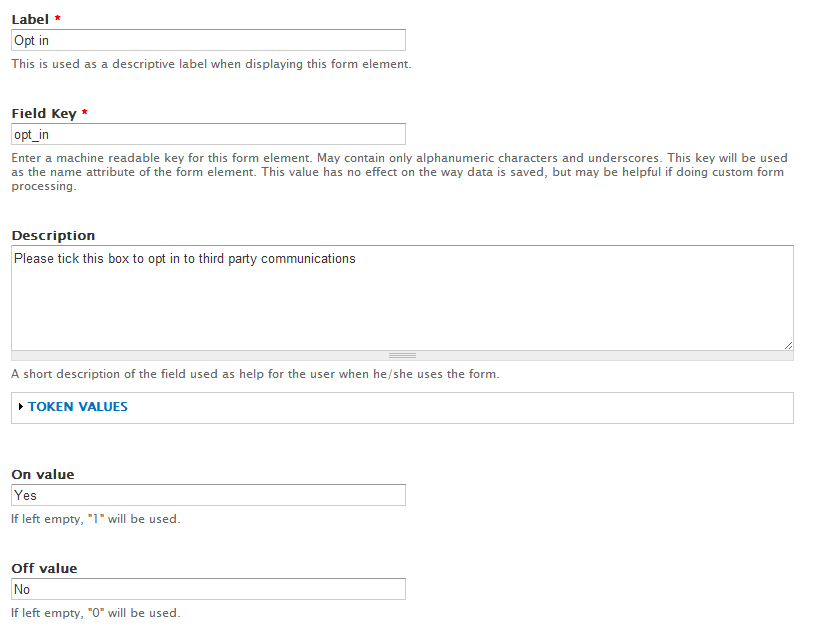This screenshot has height=629, width=819.
Task: Click the "A short description of the field" help text
Action: [255, 374]
